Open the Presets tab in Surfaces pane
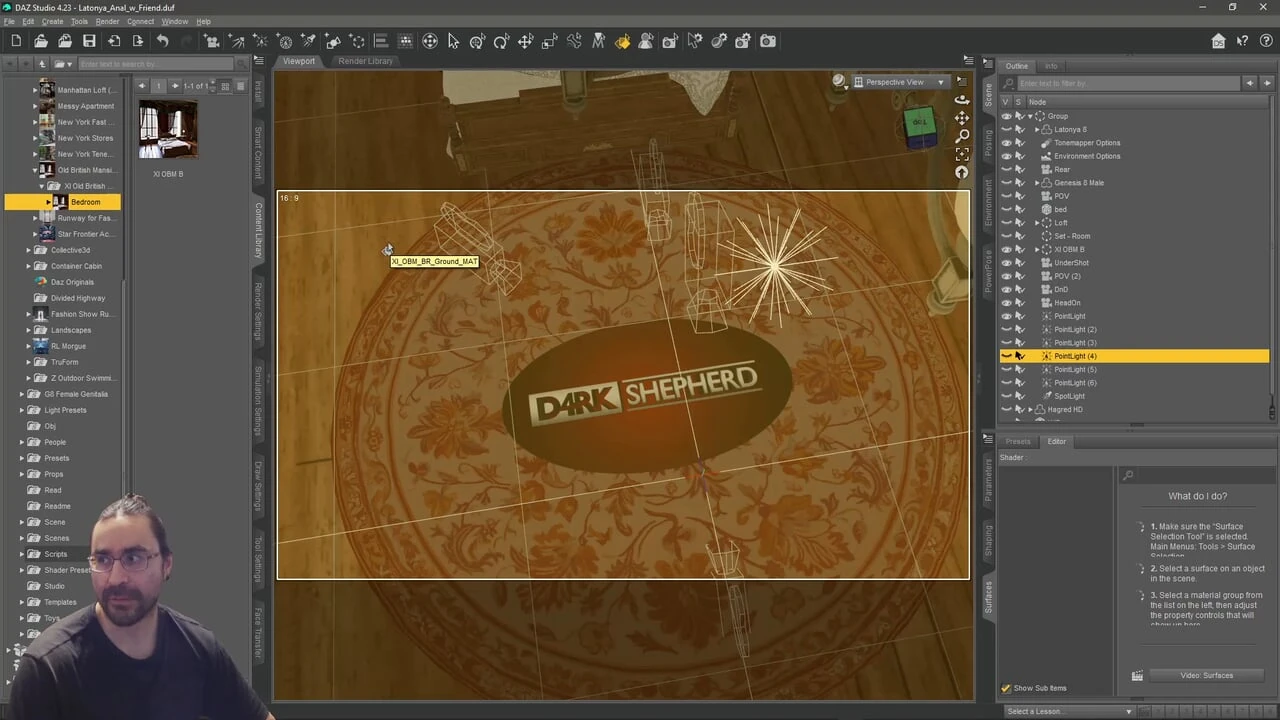Image resolution: width=1280 pixels, height=720 pixels. coord(1017,441)
